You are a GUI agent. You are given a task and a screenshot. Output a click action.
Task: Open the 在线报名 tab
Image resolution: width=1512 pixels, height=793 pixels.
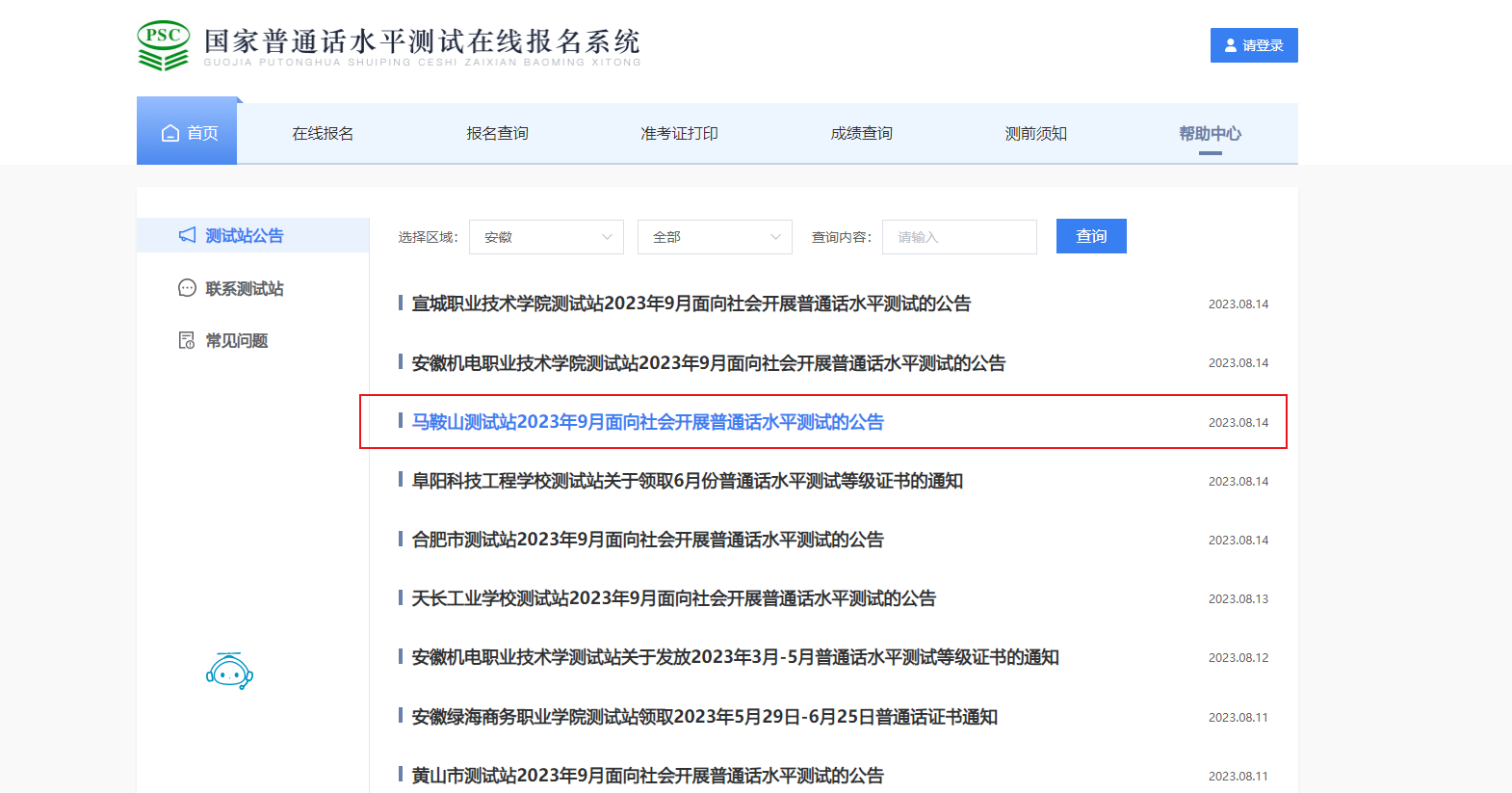(x=323, y=134)
